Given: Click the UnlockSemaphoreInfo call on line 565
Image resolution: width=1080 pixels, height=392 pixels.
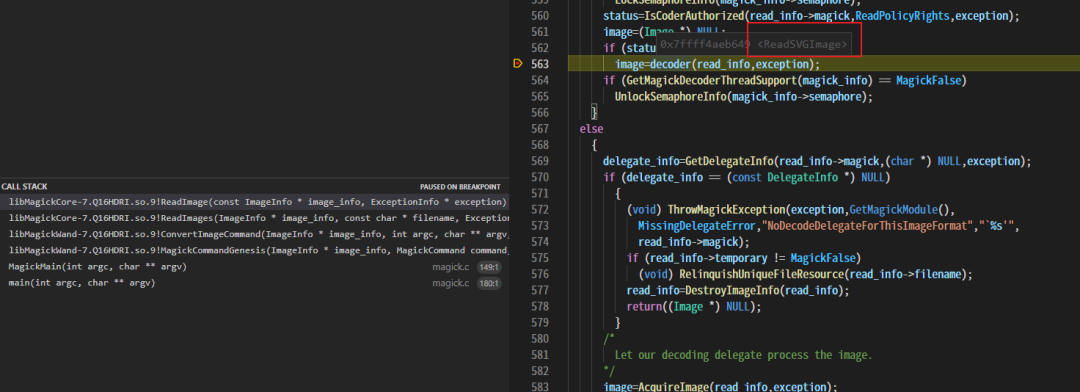Looking at the screenshot, I should click(x=670, y=96).
